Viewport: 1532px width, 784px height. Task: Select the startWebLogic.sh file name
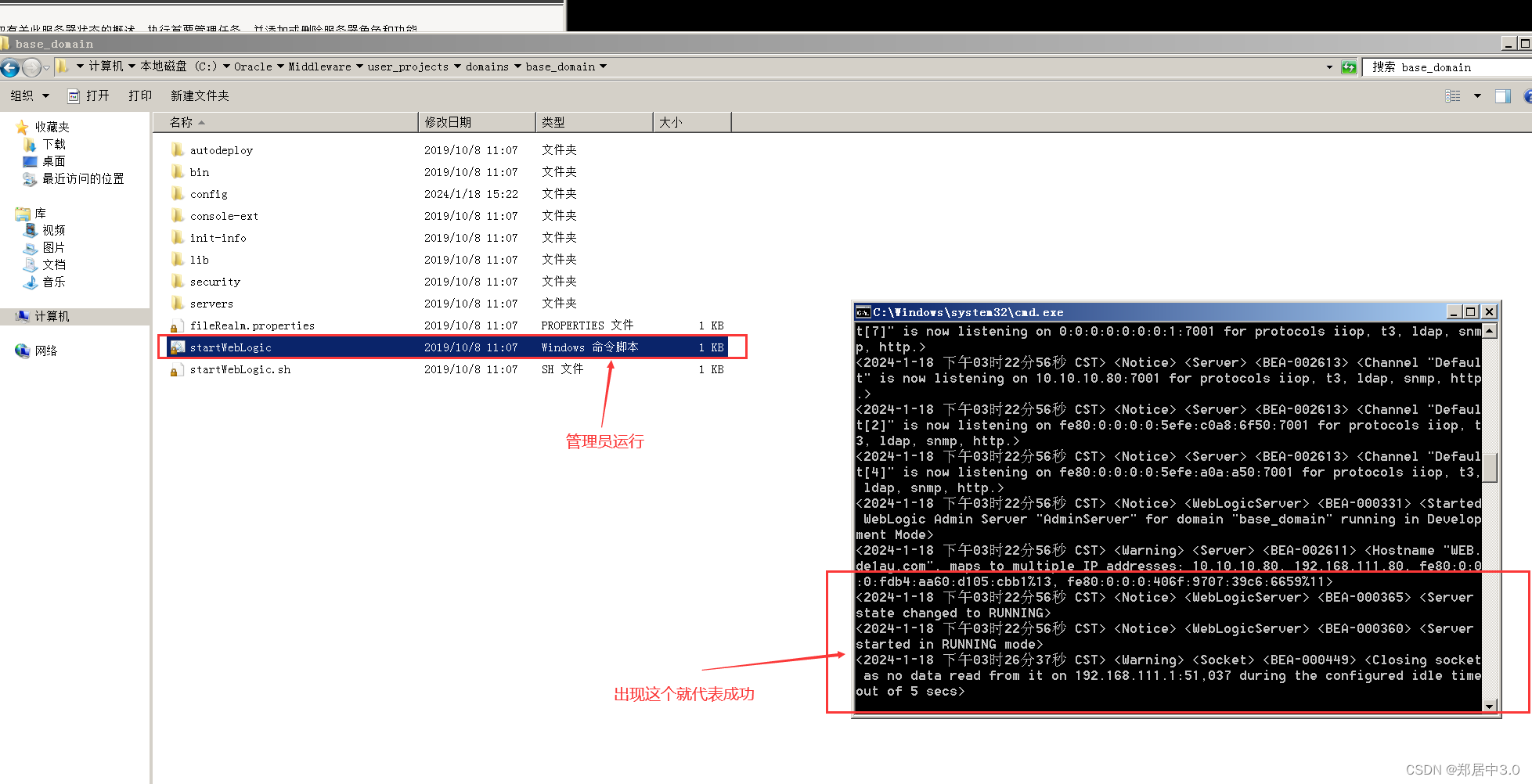(x=240, y=369)
